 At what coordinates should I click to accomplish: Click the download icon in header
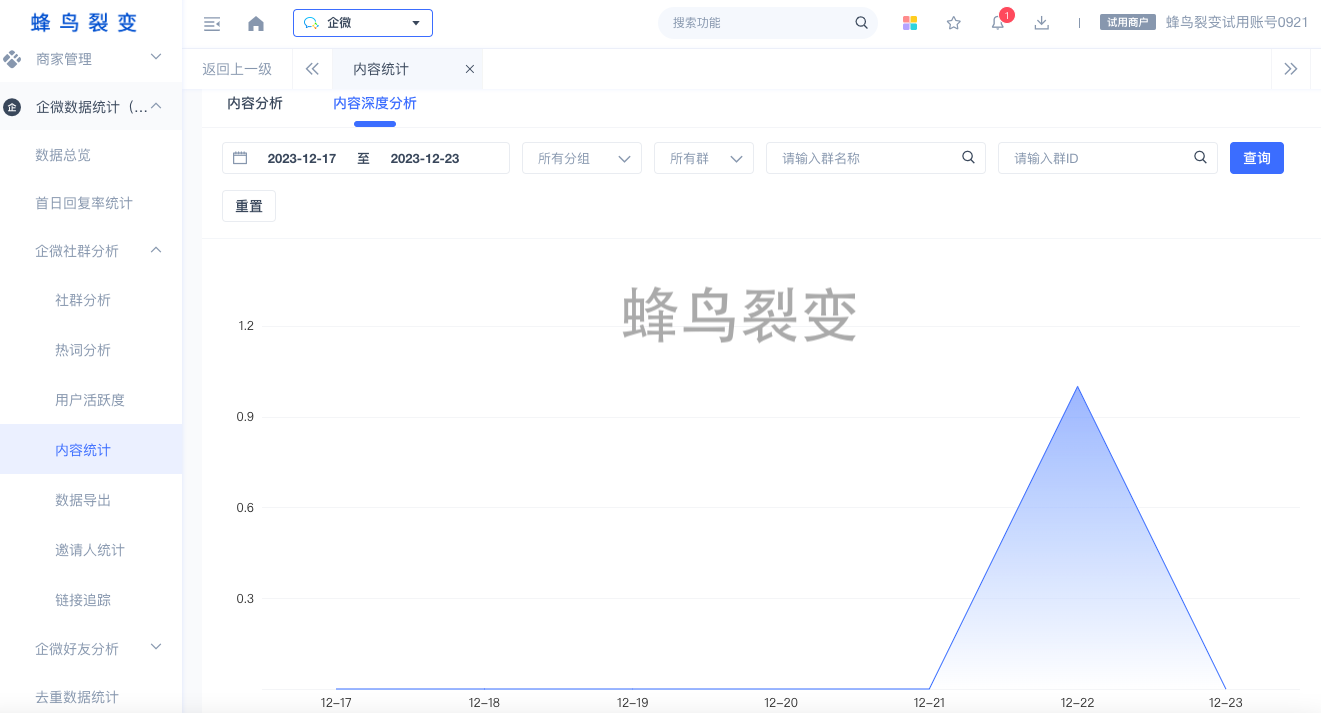click(1042, 23)
